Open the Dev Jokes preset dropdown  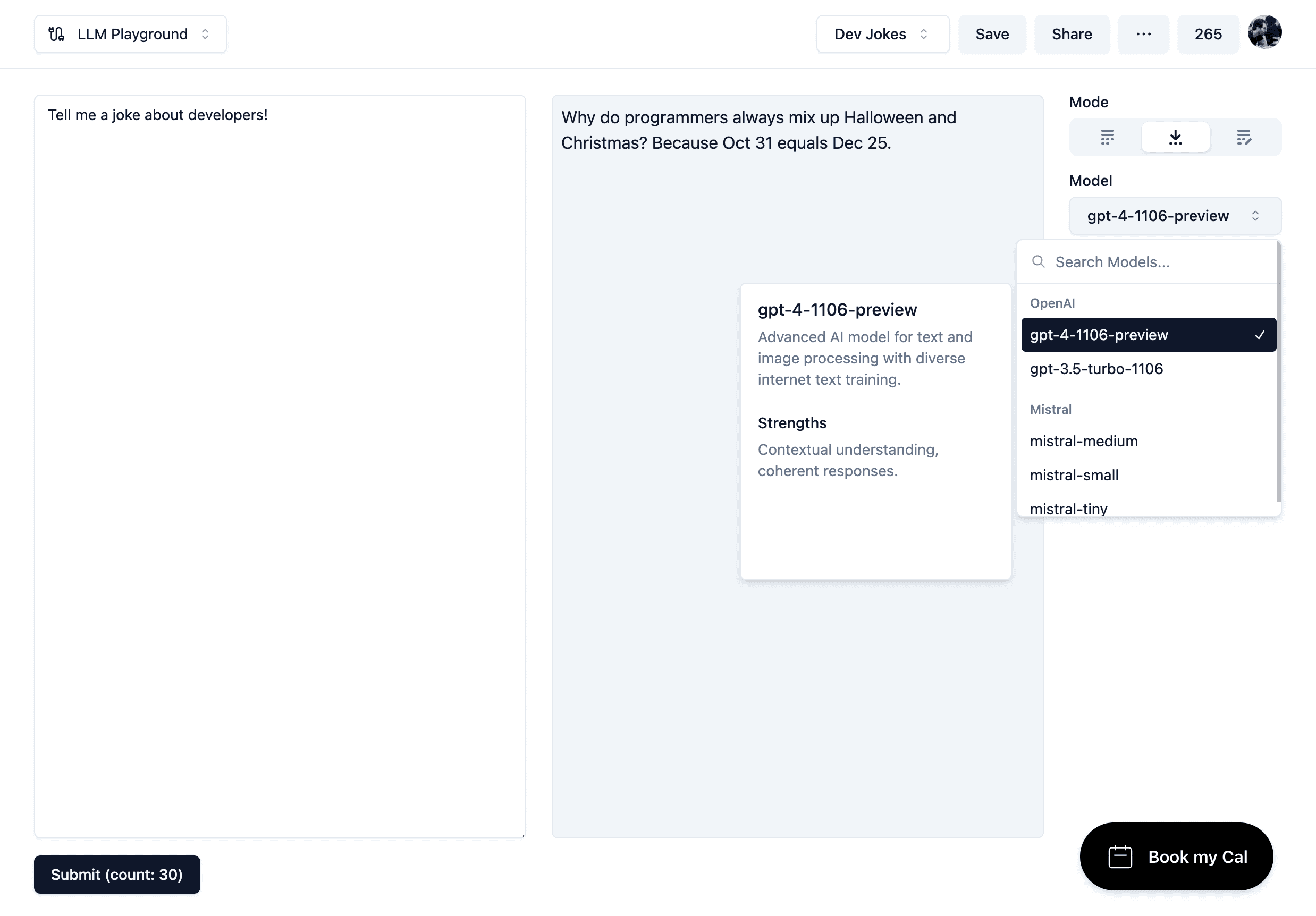882,35
